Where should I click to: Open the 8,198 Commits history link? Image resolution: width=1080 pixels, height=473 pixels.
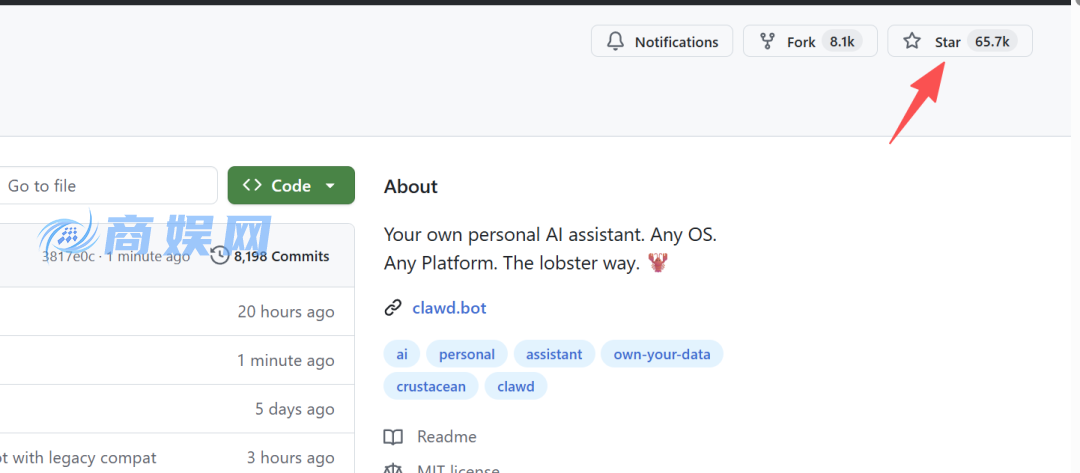tap(280, 256)
